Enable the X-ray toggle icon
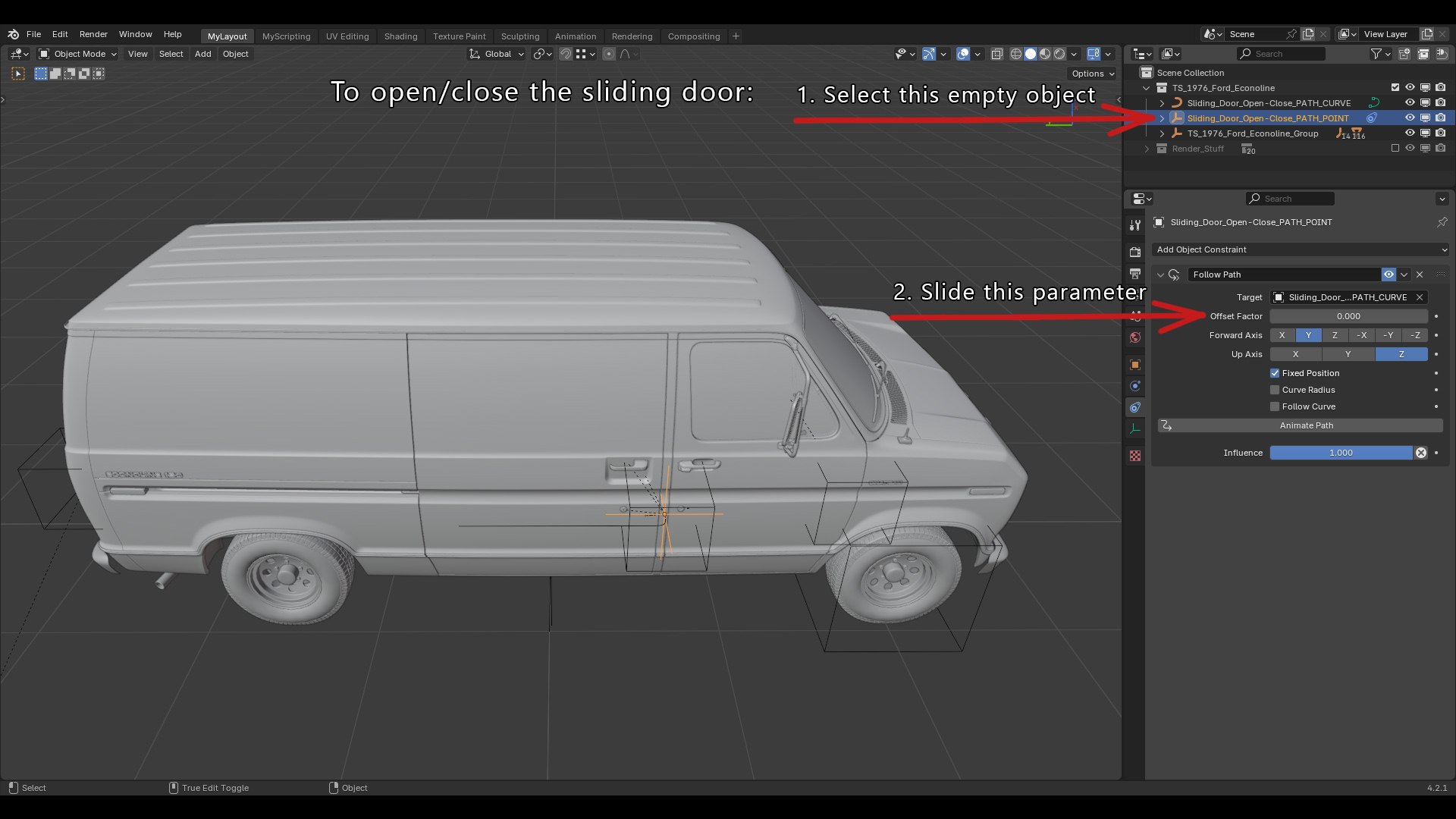The height and width of the screenshot is (819, 1456). click(x=996, y=54)
